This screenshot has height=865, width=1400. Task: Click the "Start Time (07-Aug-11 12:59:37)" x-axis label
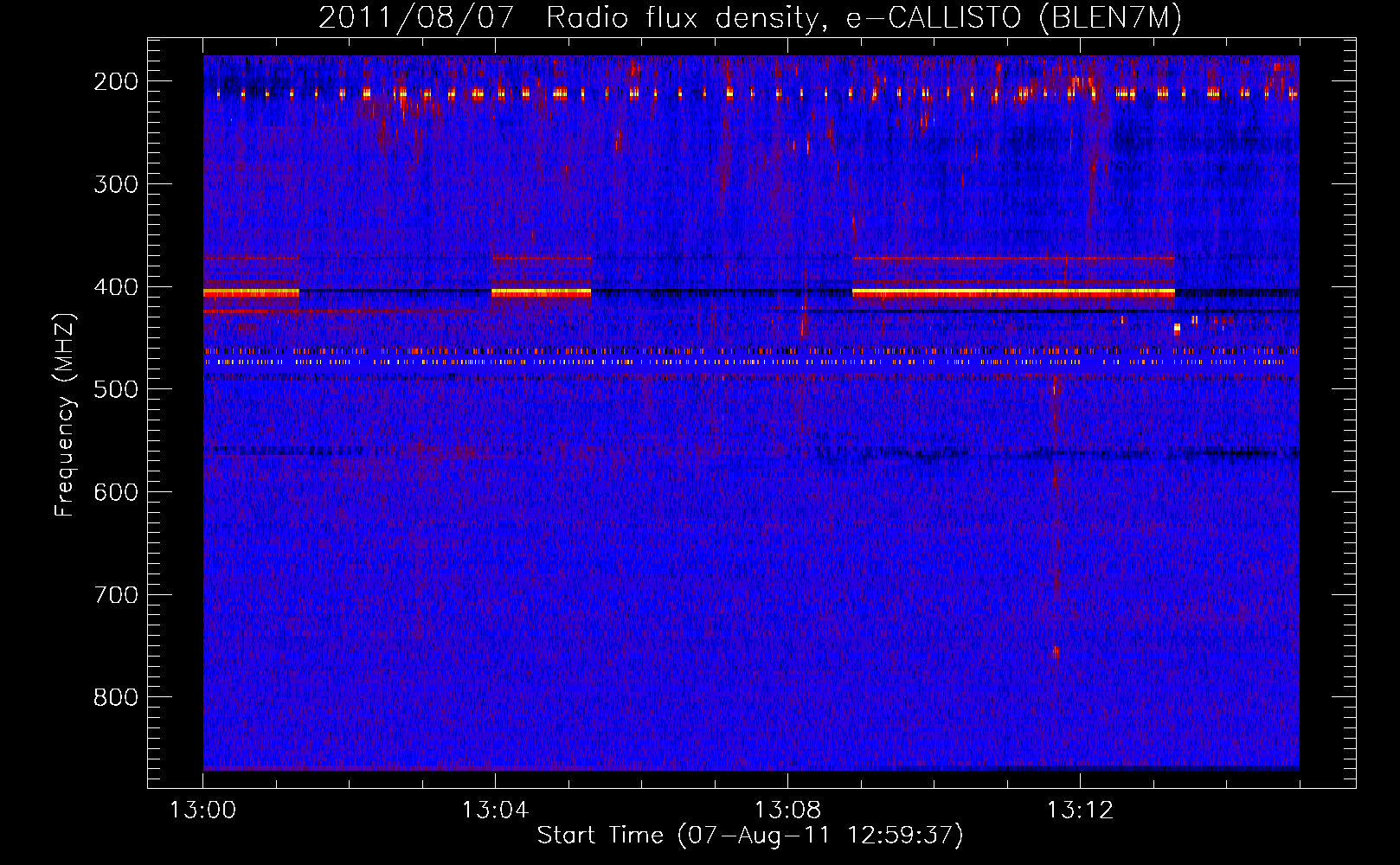pos(750,836)
